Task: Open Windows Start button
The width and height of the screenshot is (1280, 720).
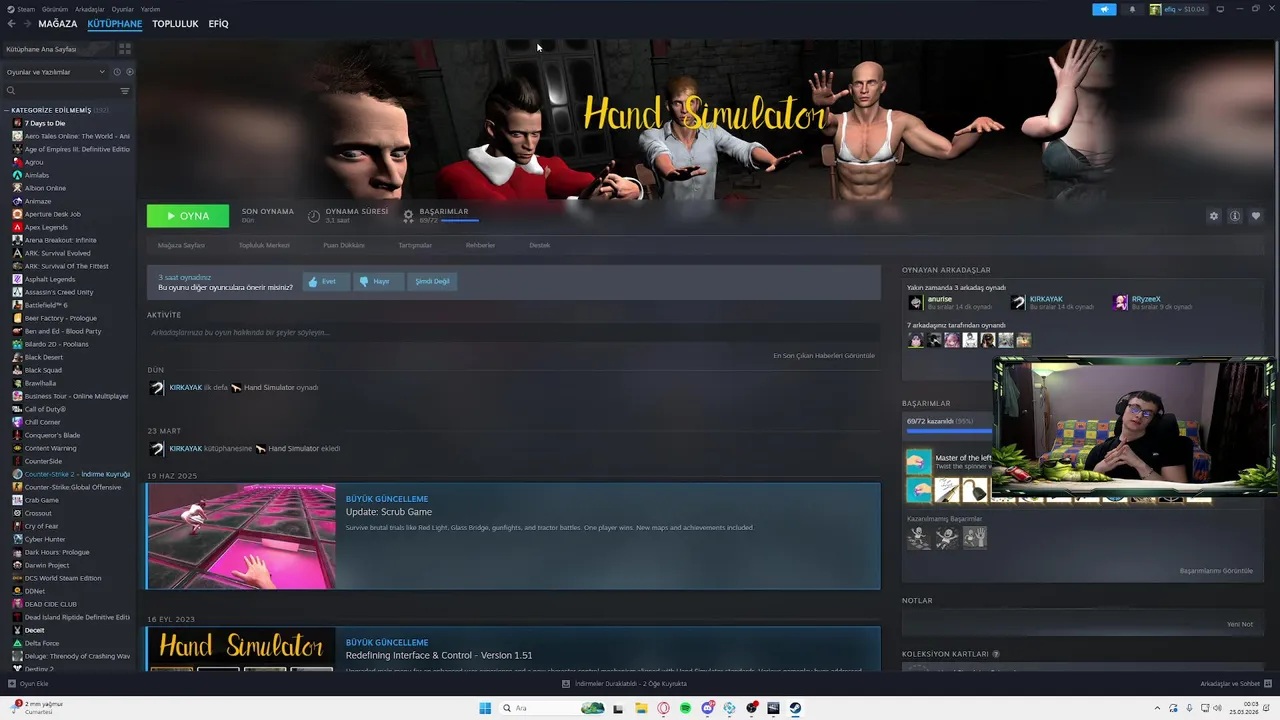Action: tap(485, 708)
